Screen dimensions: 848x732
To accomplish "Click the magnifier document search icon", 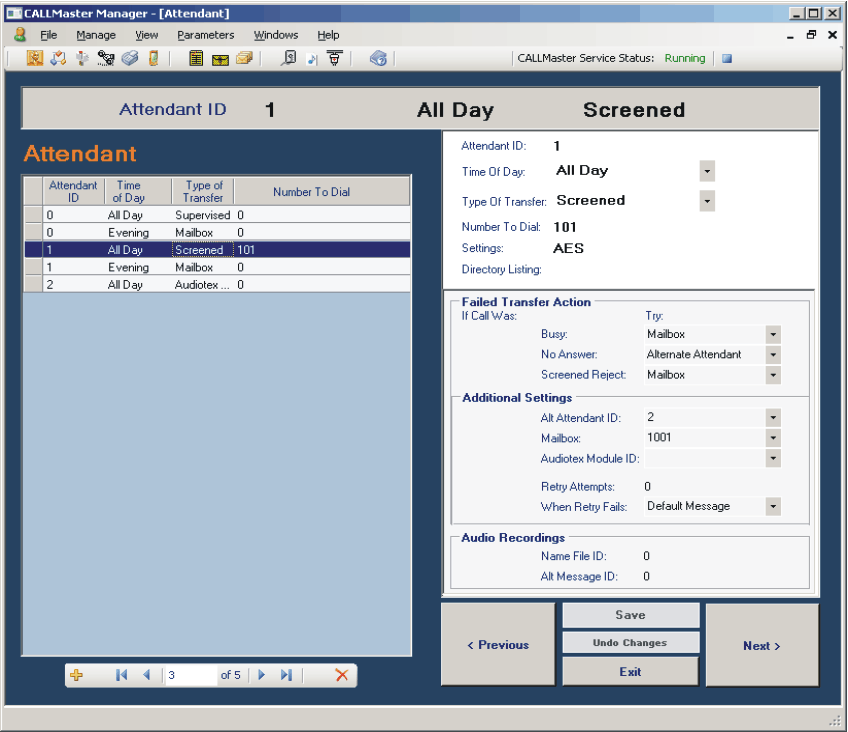I will (288, 58).
